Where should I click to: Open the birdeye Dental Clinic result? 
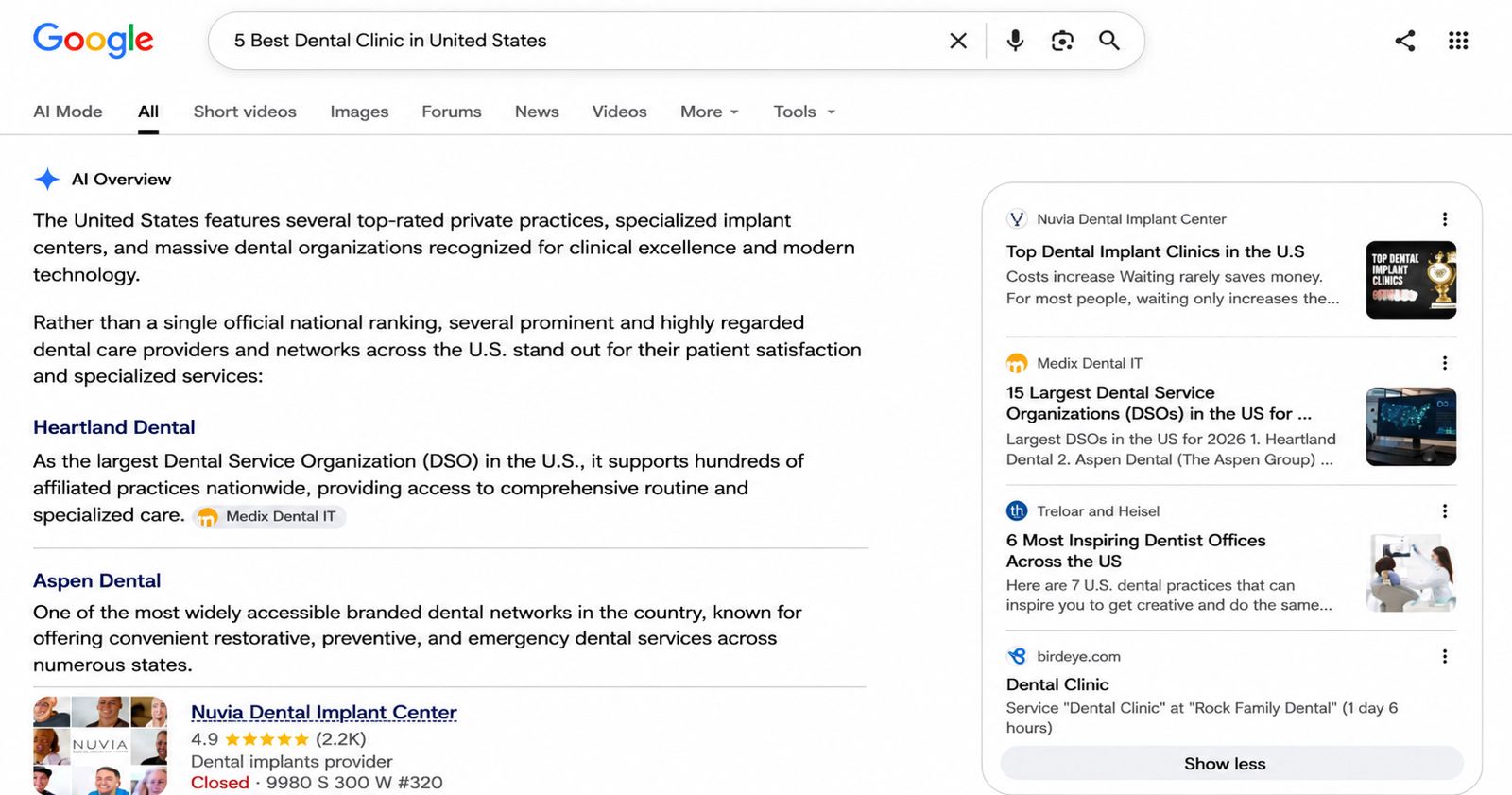tap(1057, 684)
